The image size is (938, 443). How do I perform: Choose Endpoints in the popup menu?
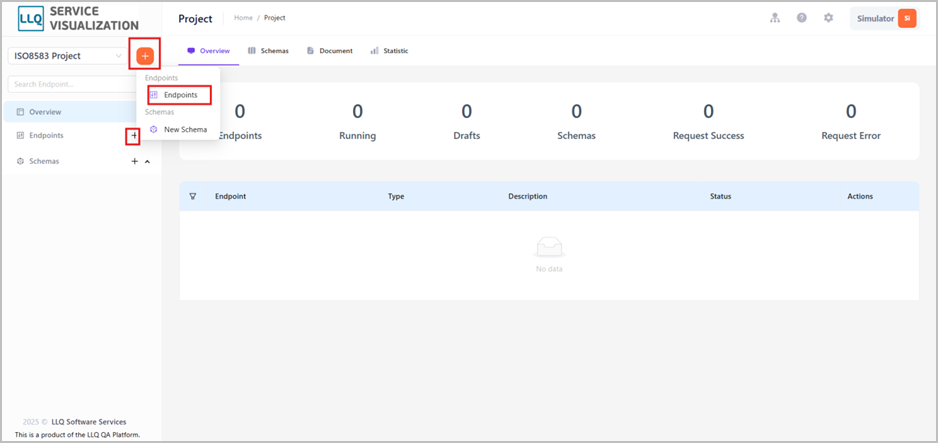[x=180, y=95]
